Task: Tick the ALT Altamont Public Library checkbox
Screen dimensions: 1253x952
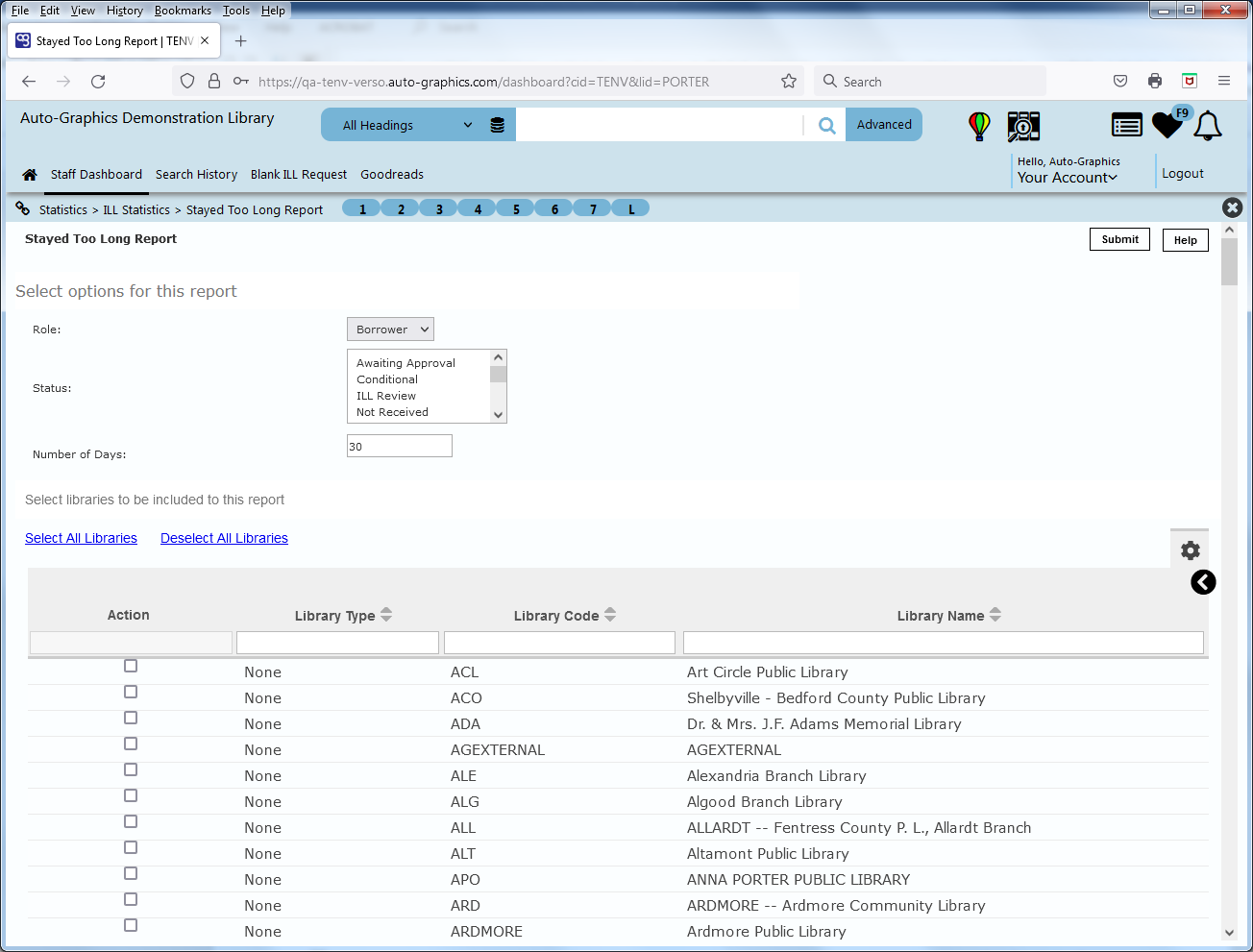Action: point(131,847)
